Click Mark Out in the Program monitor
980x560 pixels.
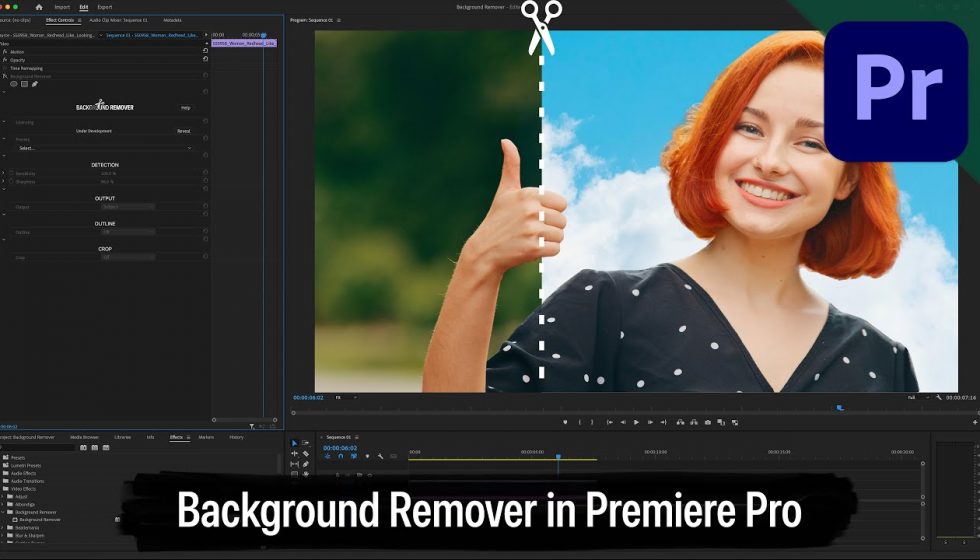pyautogui.click(x=592, y=422)
